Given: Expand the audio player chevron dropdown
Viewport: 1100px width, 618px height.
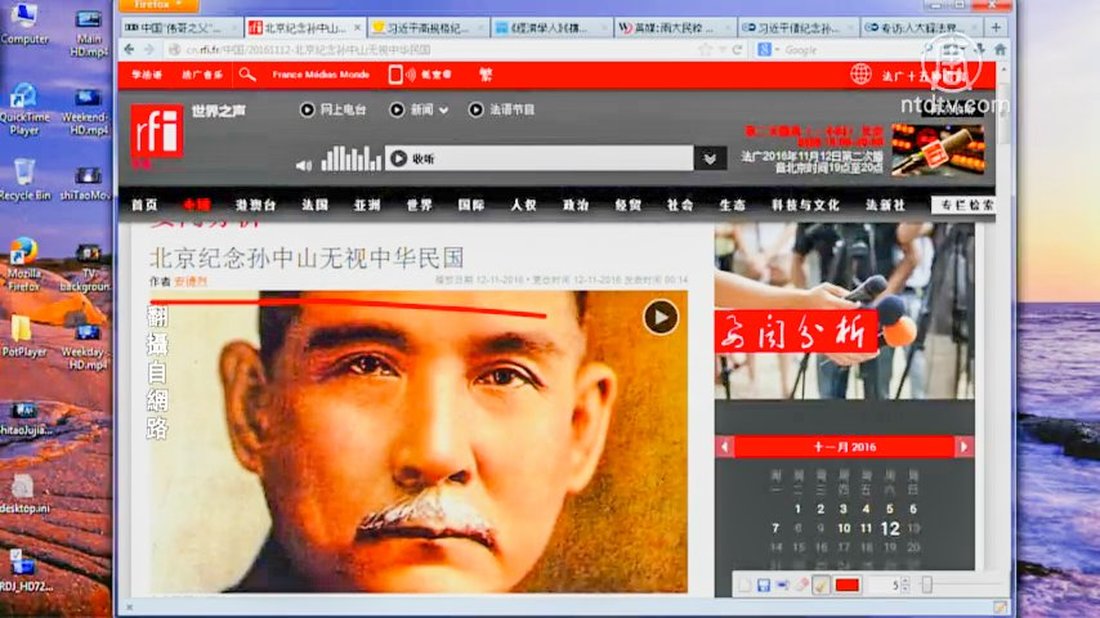Looking at the screenshot, I should tap(710, 158).
